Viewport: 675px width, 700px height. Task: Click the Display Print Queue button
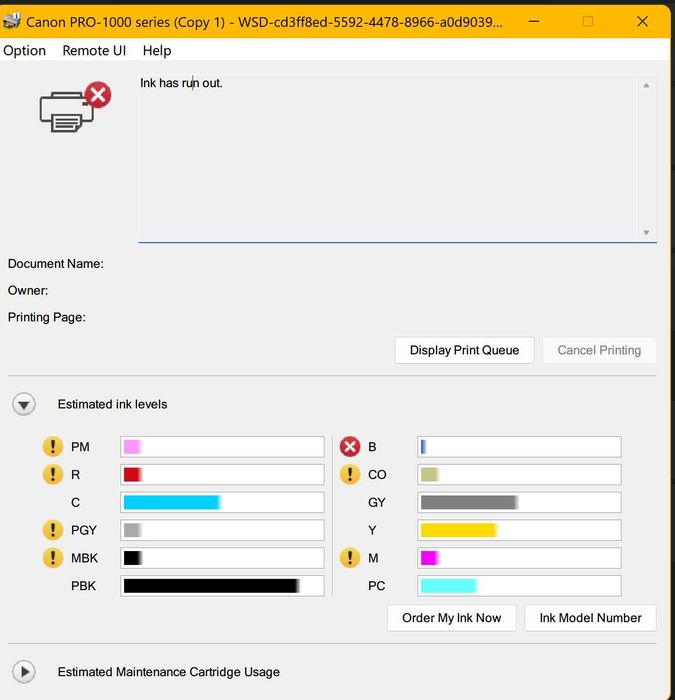[x=464, y=350]
